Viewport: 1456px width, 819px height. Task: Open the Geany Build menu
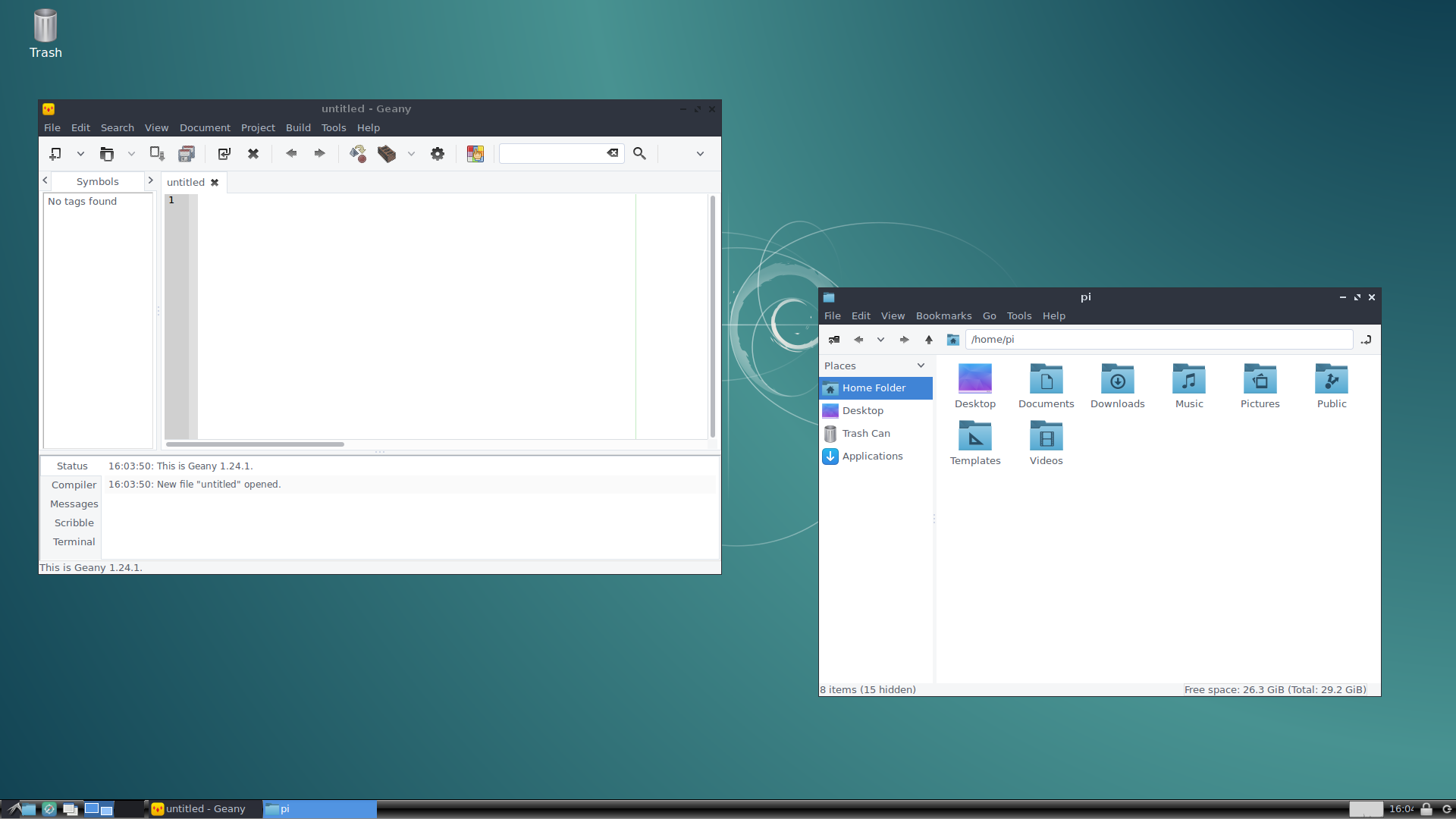coord(298,127)
